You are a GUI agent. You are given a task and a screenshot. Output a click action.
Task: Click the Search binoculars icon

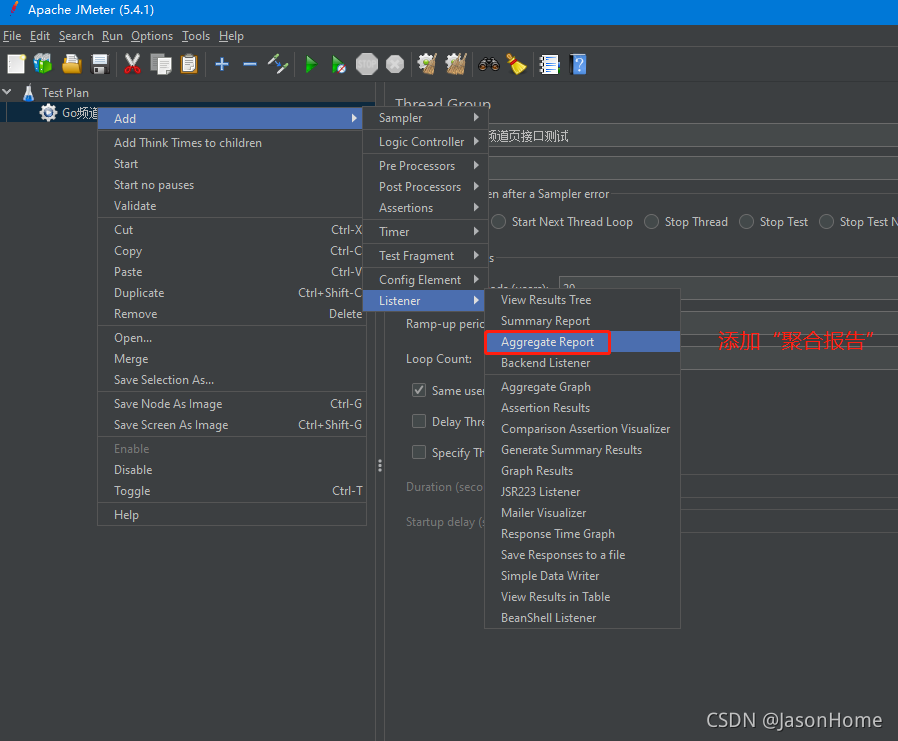(489, 64)
